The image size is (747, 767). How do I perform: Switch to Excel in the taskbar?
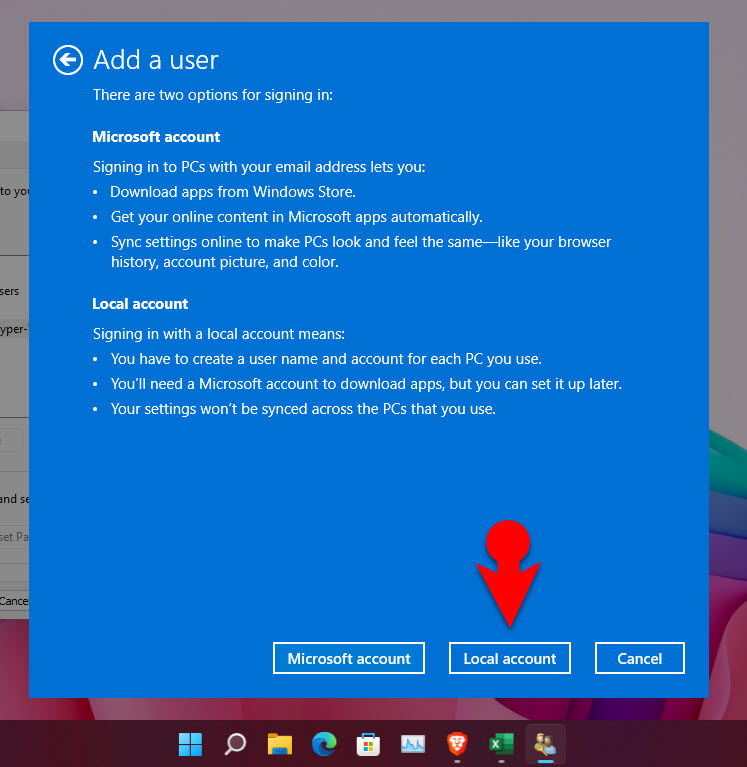501,744
